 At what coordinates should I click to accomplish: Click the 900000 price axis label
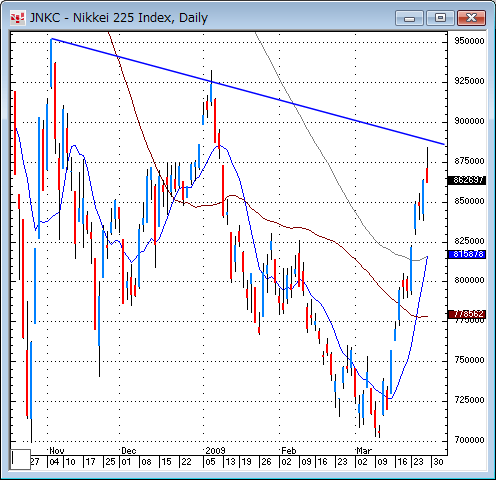[469, 121]
